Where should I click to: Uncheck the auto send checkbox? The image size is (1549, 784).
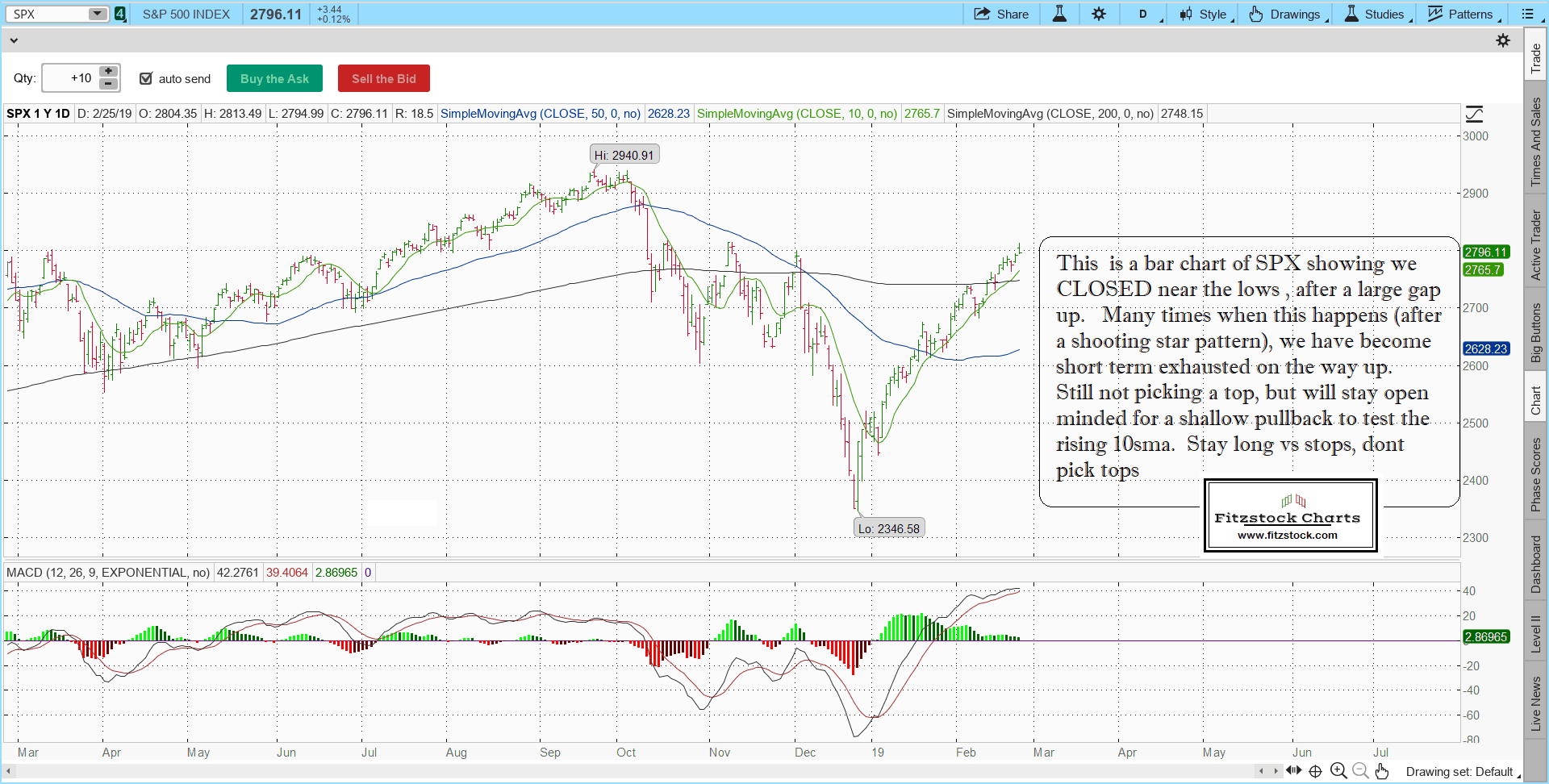click(146, 78)
